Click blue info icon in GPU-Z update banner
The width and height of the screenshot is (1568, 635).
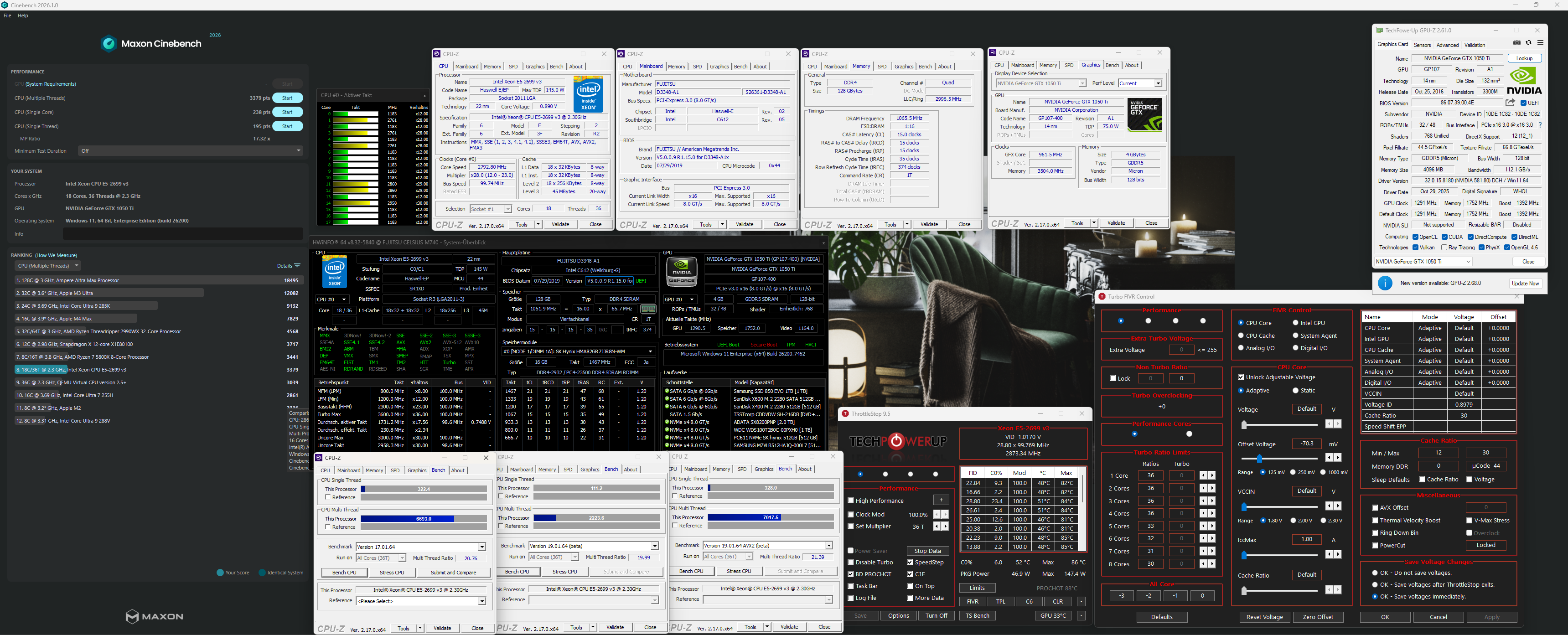coord(1385,283)
